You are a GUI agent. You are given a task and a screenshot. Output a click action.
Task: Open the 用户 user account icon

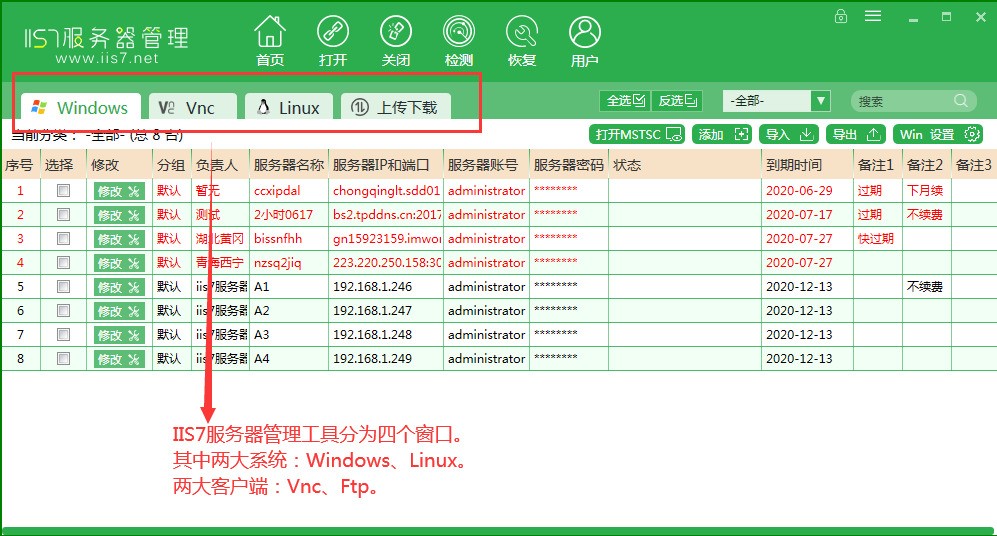tap(585, 33)
